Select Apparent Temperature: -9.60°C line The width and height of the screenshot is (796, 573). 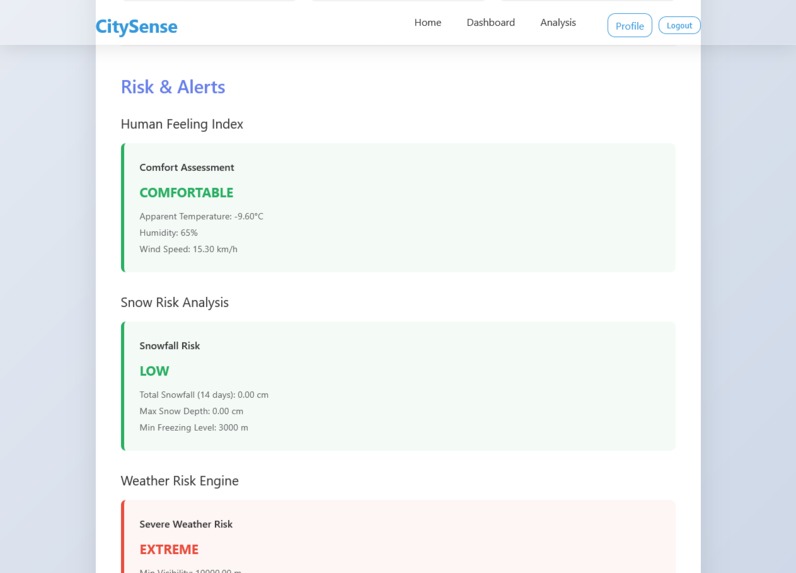201,216
